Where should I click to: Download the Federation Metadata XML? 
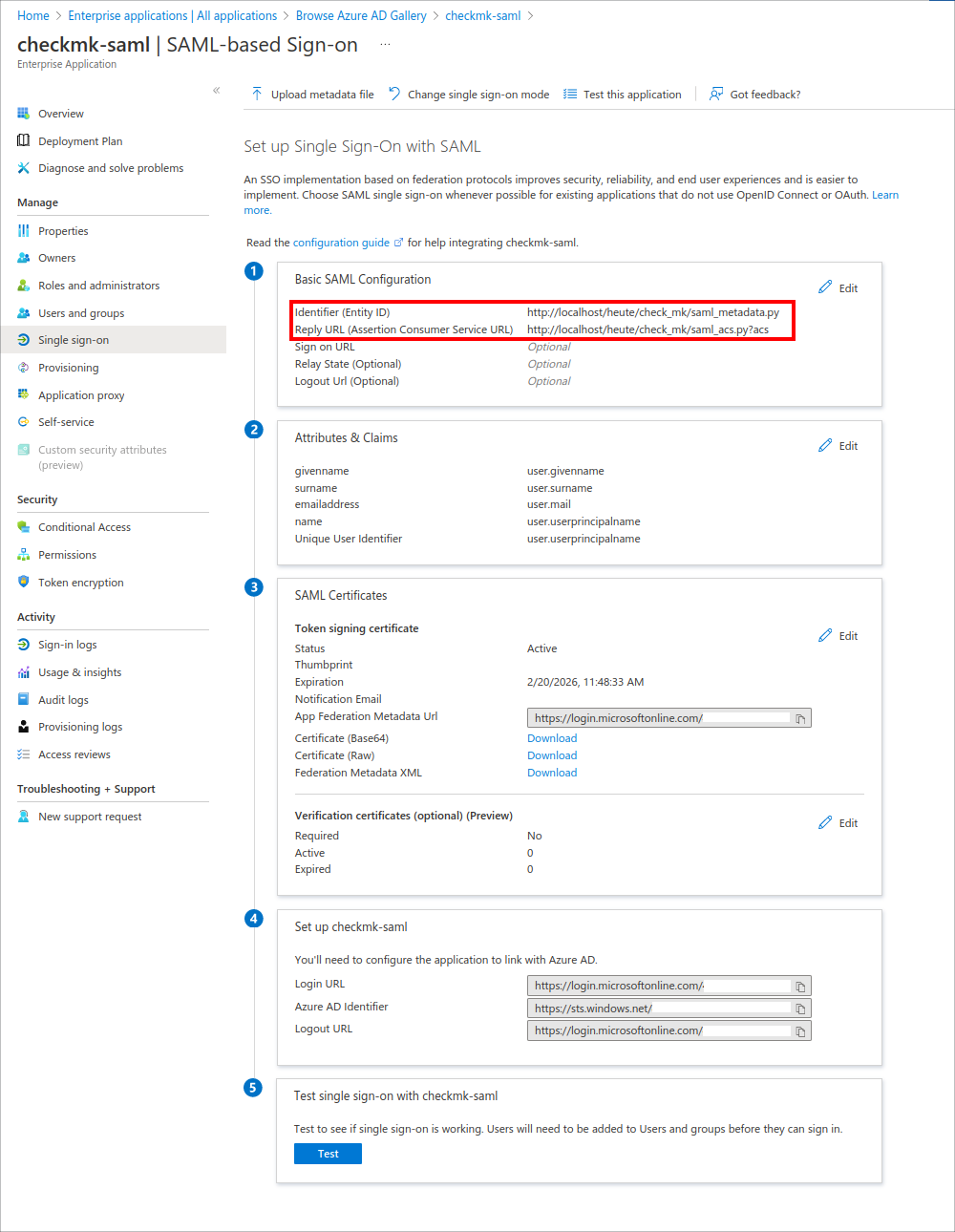coord(552,772)
